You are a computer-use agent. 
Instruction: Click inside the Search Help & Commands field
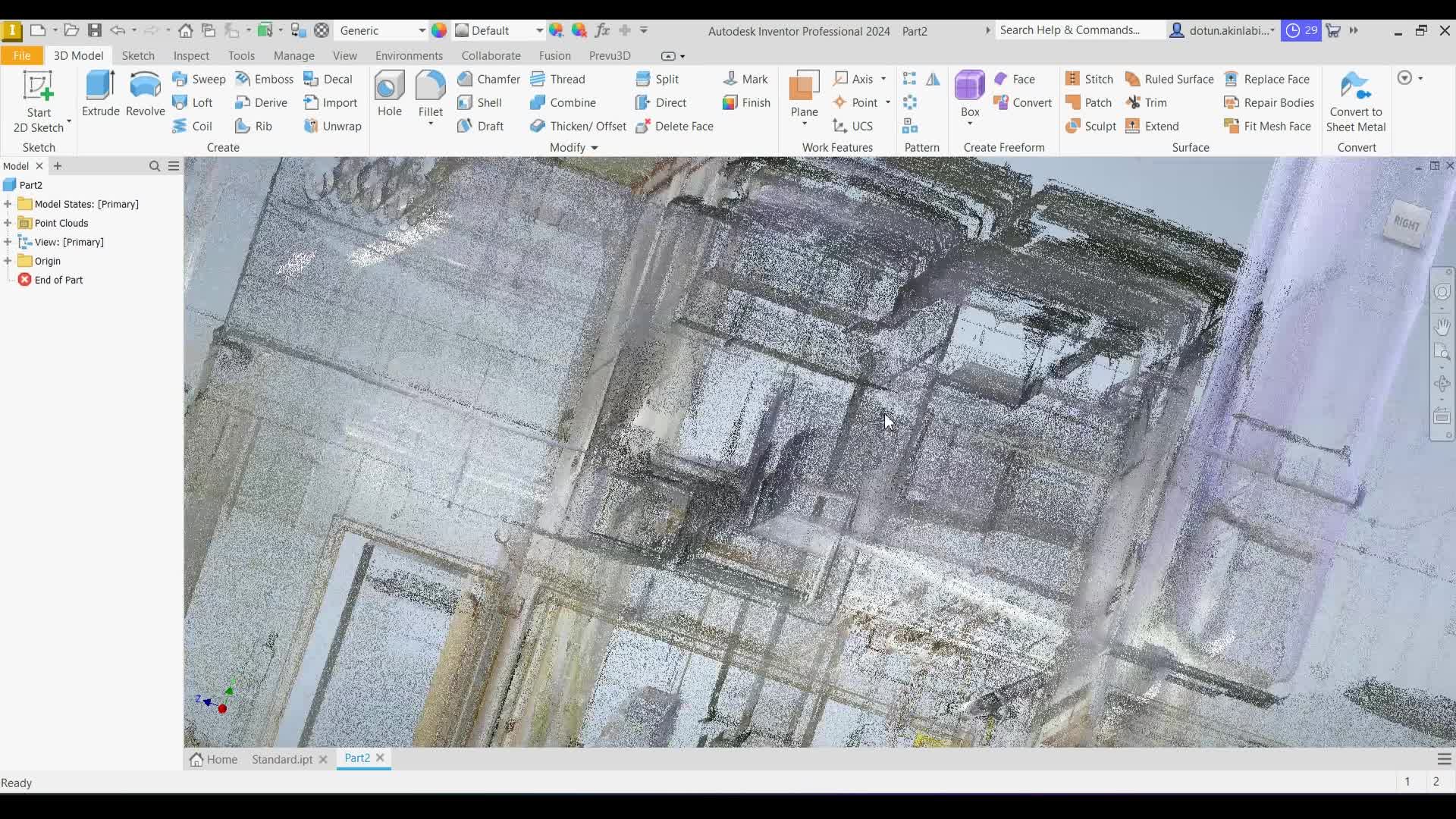tap(1077, 30)
